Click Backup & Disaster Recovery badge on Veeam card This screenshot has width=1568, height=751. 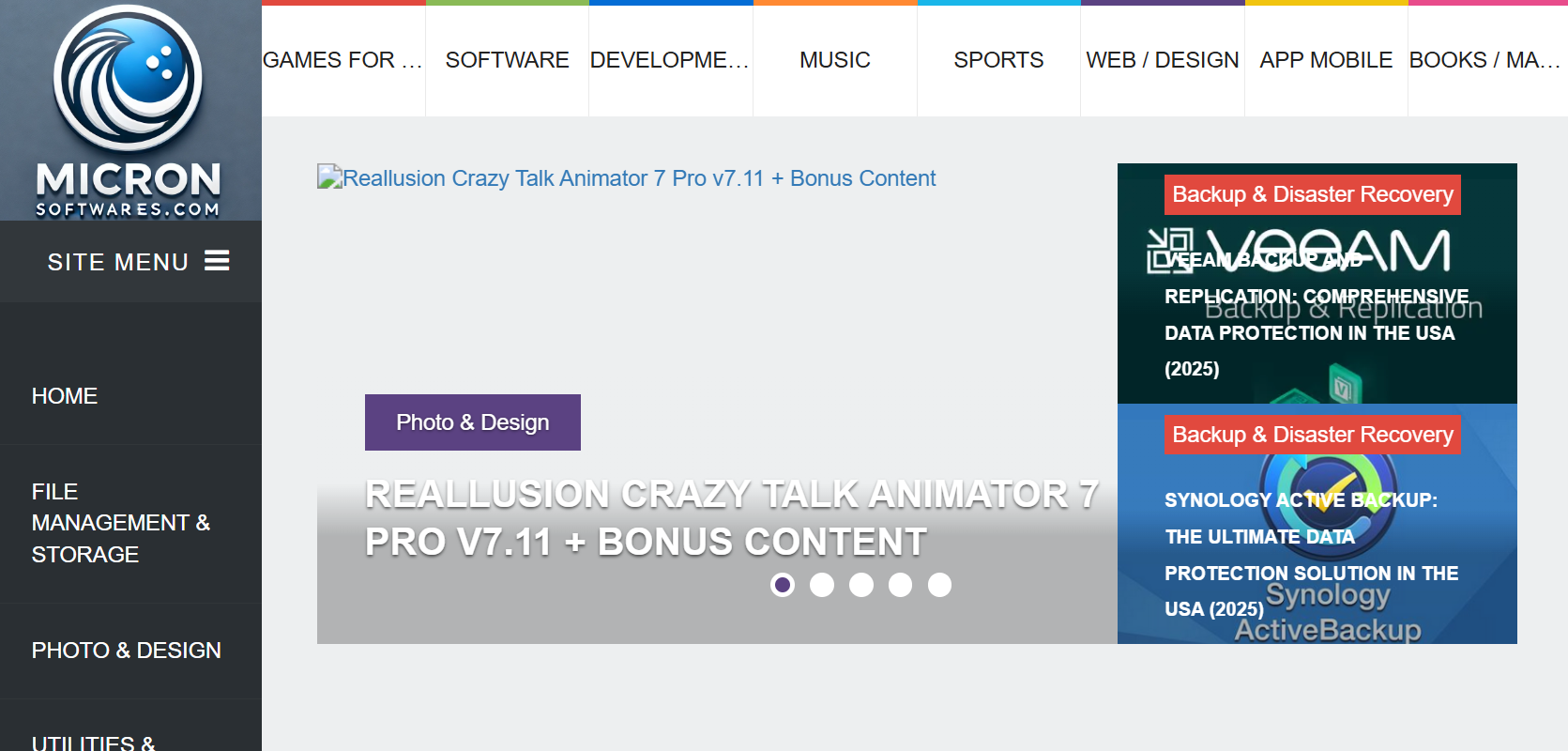pos(1313,194)
